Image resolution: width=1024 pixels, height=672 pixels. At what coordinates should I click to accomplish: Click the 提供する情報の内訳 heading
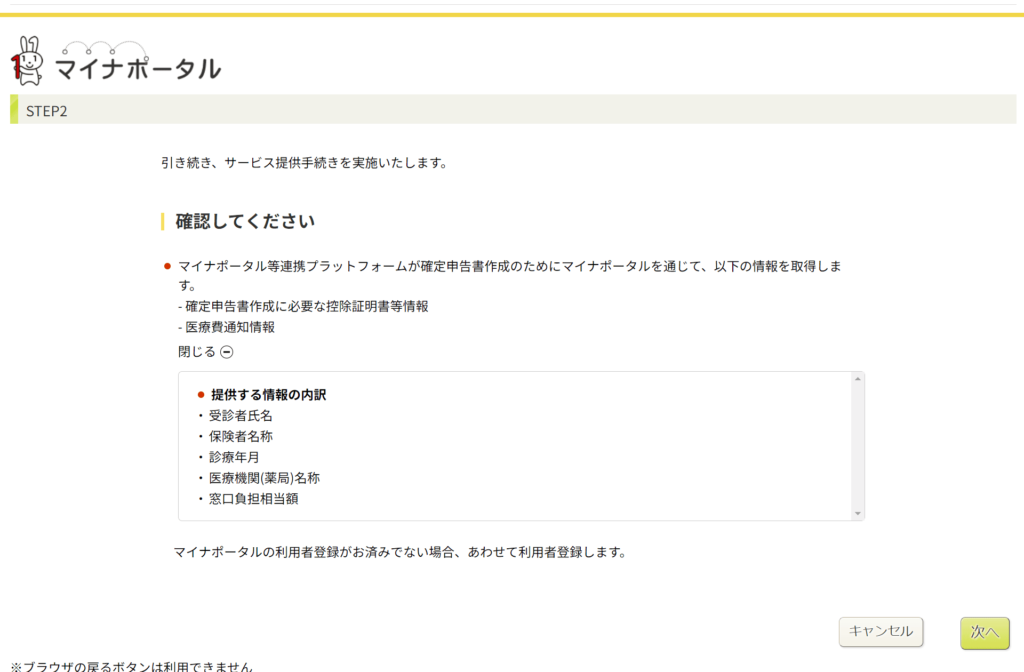click(x=268, y=394)
